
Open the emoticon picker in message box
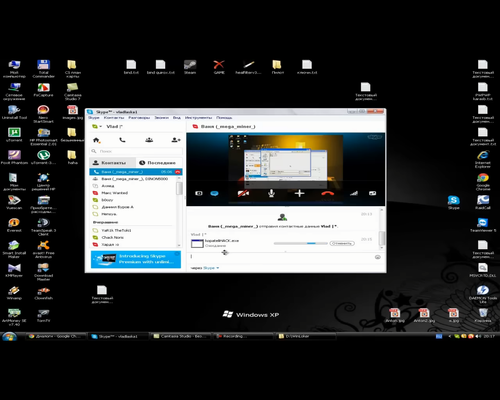[x=378, y=257]
